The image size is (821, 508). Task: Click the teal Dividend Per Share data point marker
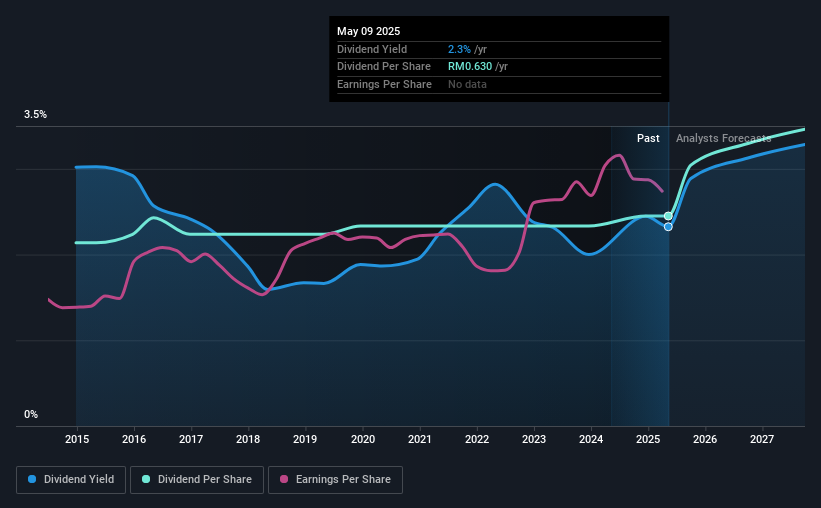pos(668,216)
